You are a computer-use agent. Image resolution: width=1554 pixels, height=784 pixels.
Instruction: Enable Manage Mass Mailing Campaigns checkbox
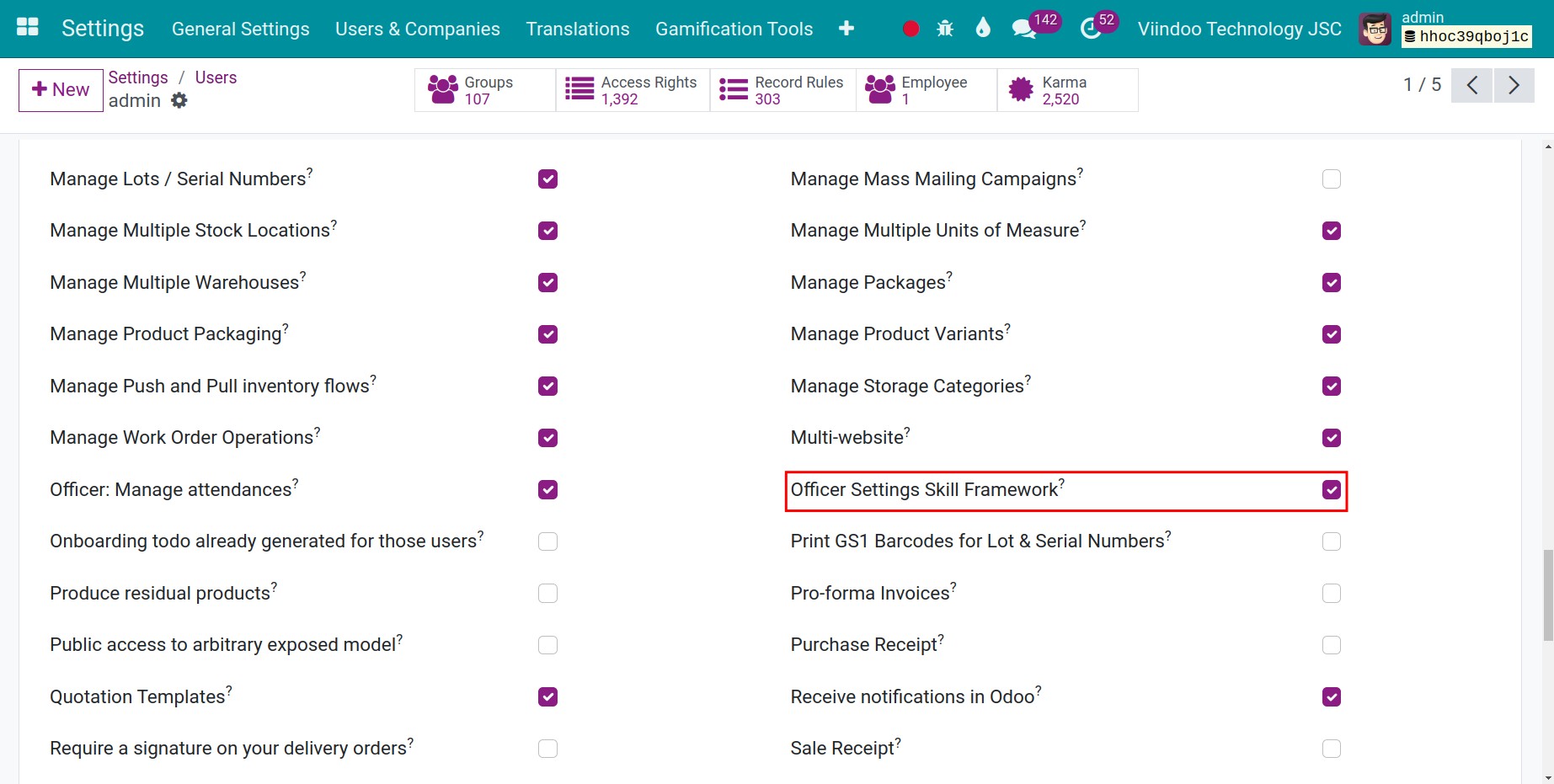[x=1332, y=179]
